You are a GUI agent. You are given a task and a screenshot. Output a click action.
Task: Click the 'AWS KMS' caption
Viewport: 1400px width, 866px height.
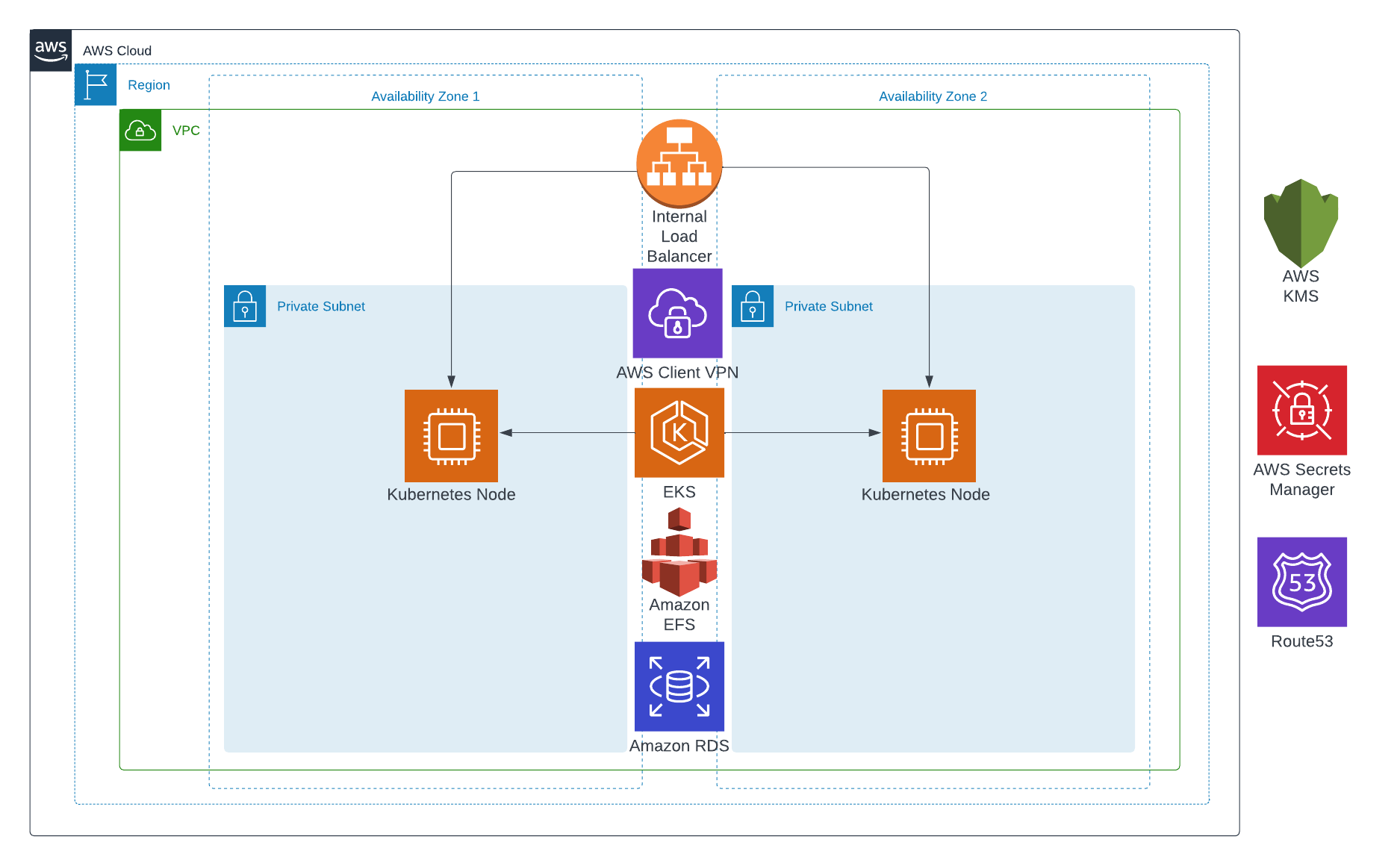click(x=1301, y=286)
